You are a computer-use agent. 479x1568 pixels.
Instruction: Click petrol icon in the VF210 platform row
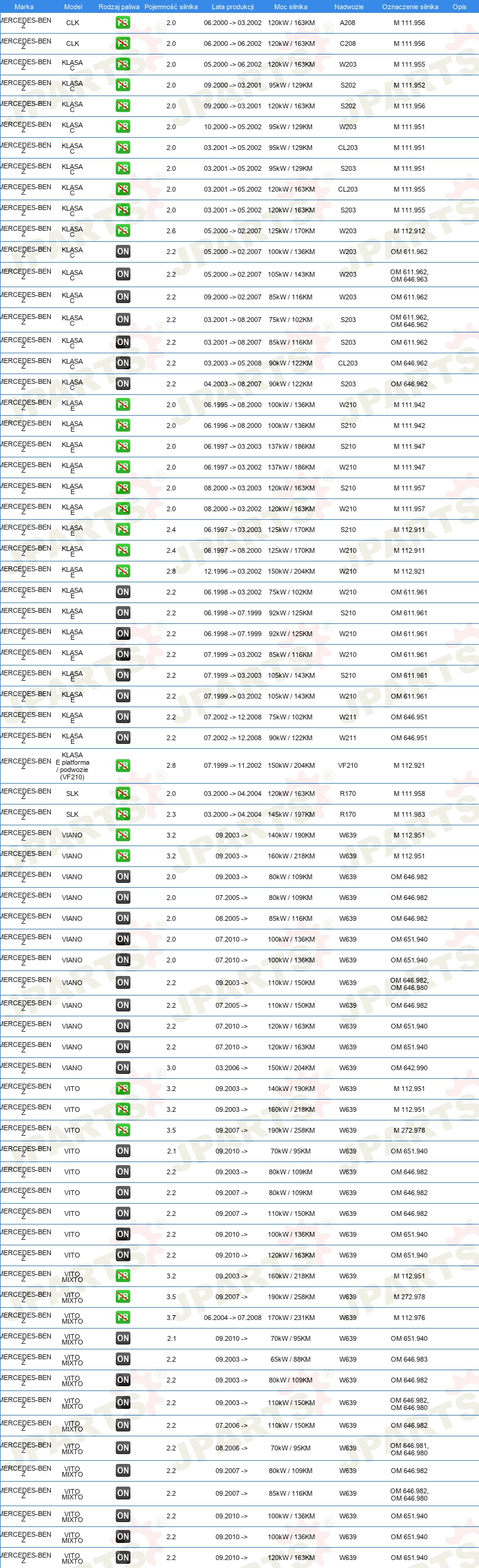coord(123,766)
